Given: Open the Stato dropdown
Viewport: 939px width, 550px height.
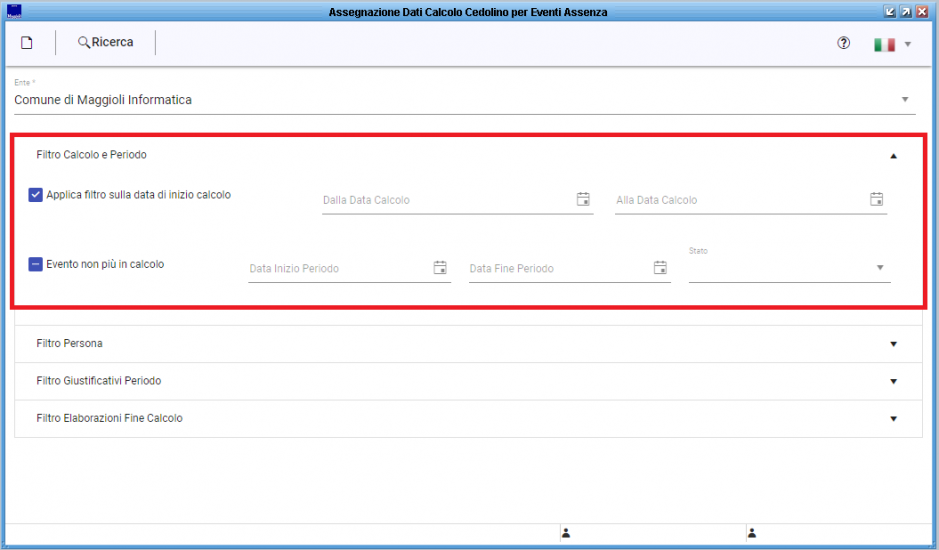Looking at the screenshot, I should pos(789,268).
